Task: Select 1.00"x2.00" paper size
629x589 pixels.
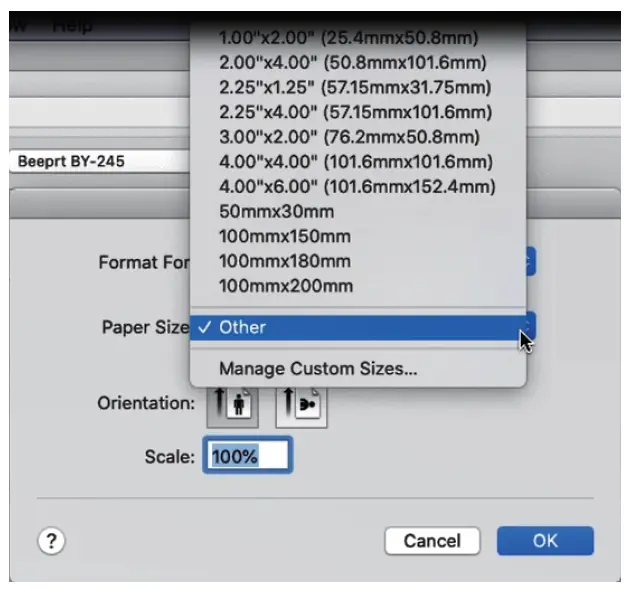Action: tap(347, 38)
